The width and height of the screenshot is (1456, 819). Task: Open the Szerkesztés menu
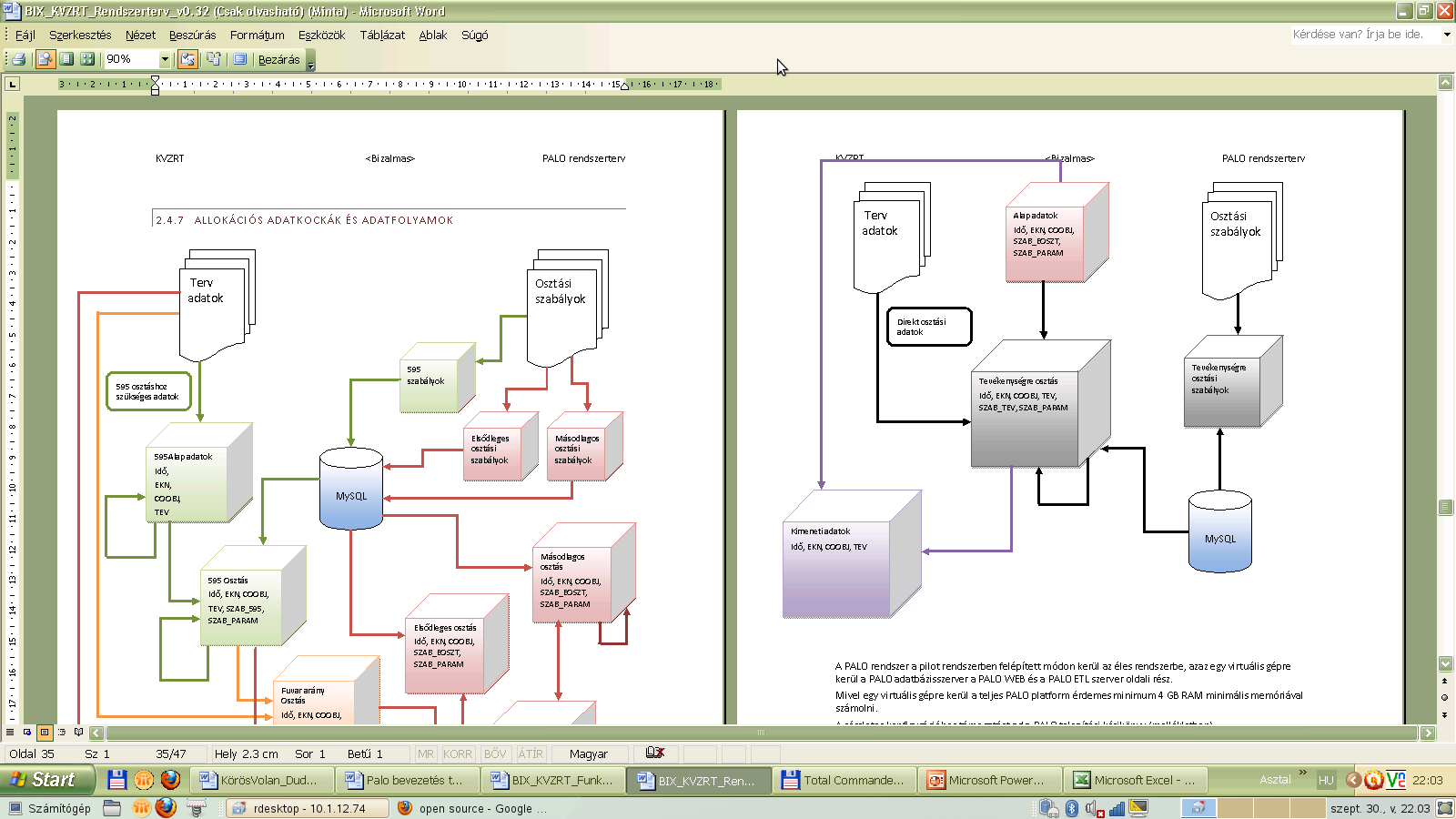[x=80, y=35]
